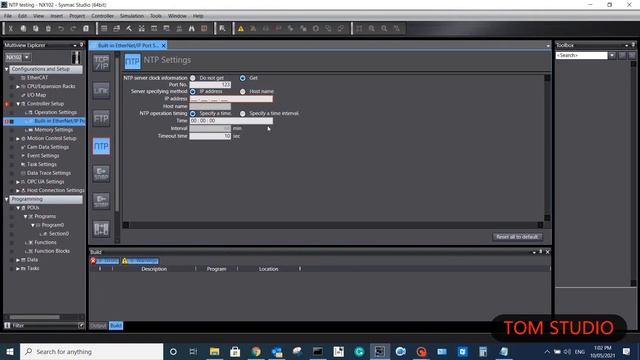The height and width of the screenshot is (360, 640).
Task: Select 'Do not get' NTP clock option
Action: tap(193, 78)
